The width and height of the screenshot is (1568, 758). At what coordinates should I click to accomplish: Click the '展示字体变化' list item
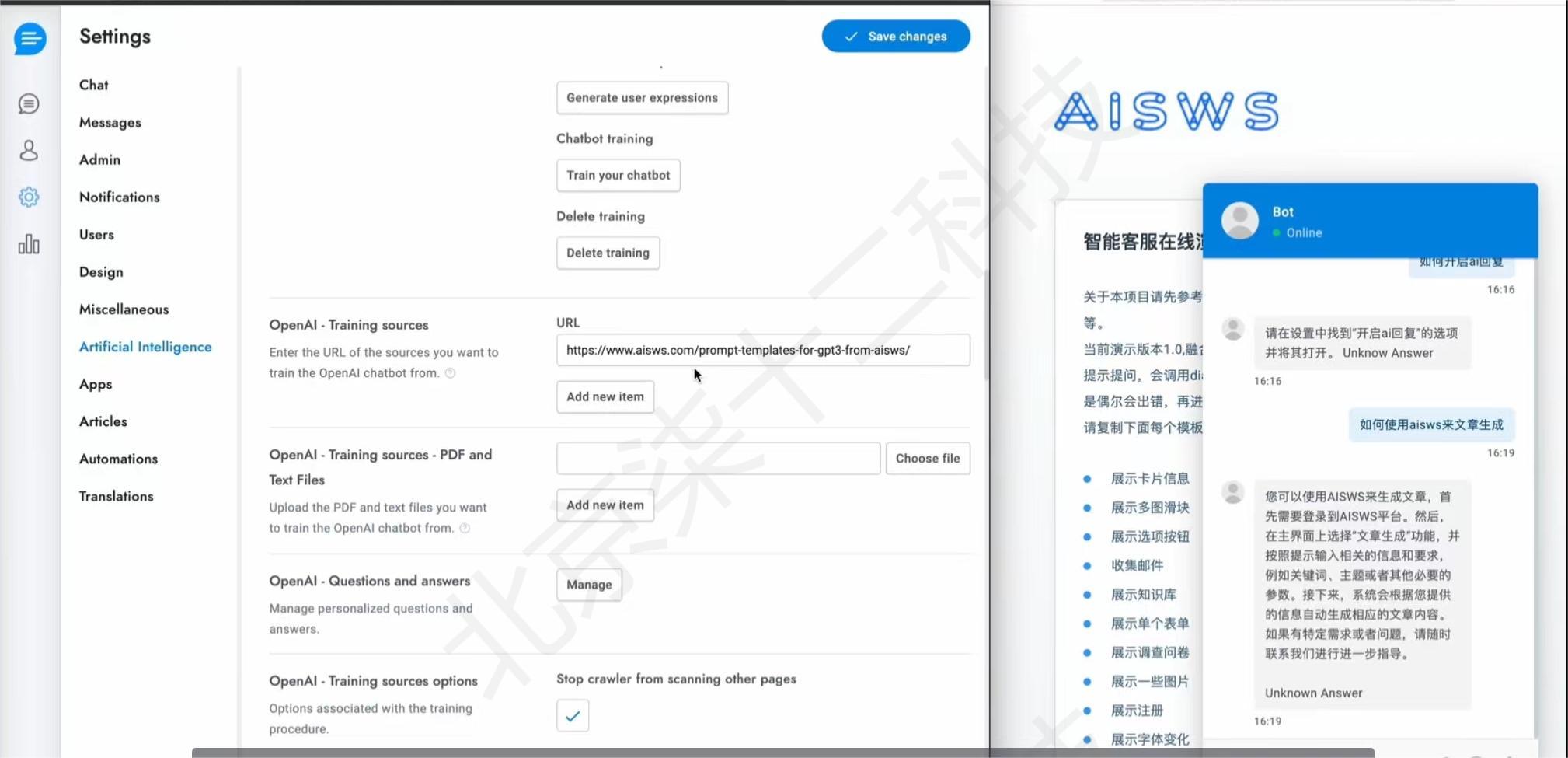point(1150,739)
